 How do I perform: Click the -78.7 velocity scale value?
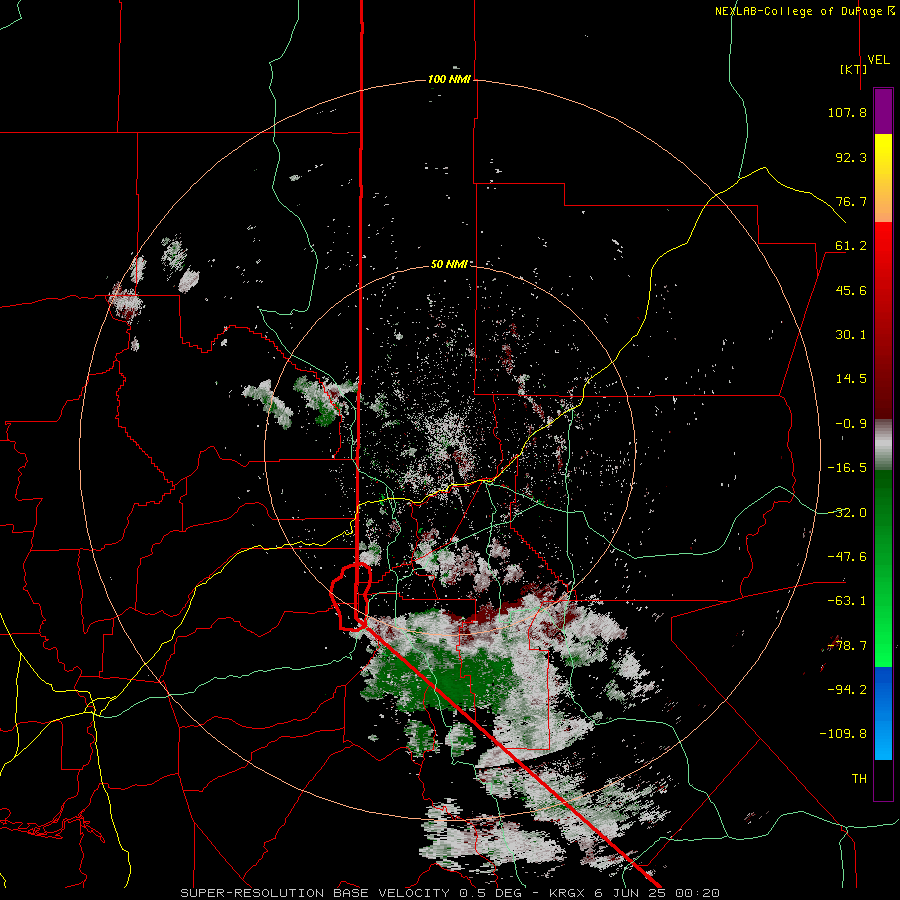tap(847, 646)
